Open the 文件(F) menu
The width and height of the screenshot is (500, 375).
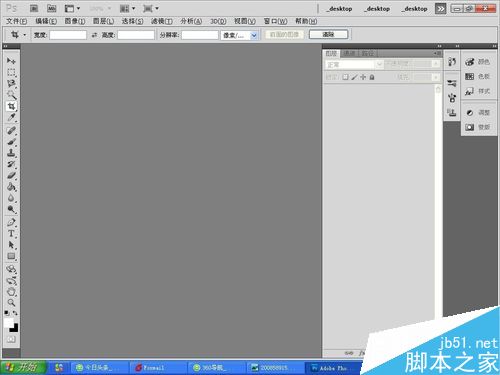17,21
